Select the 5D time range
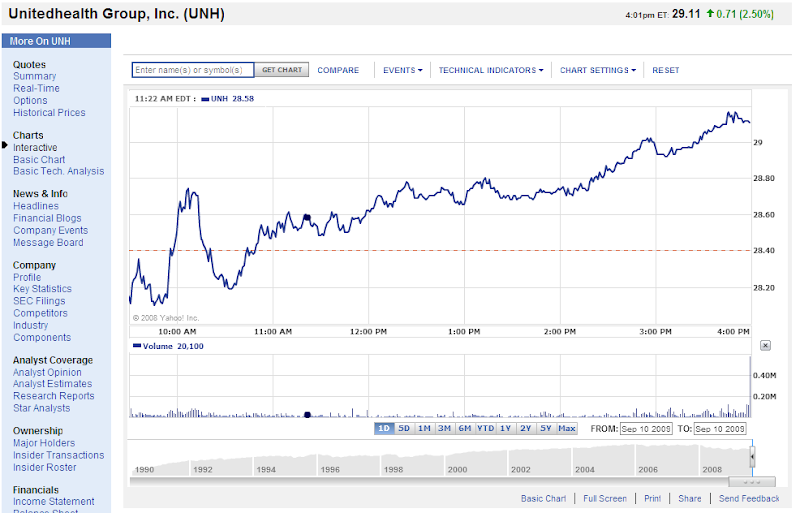 coord(404,428)
